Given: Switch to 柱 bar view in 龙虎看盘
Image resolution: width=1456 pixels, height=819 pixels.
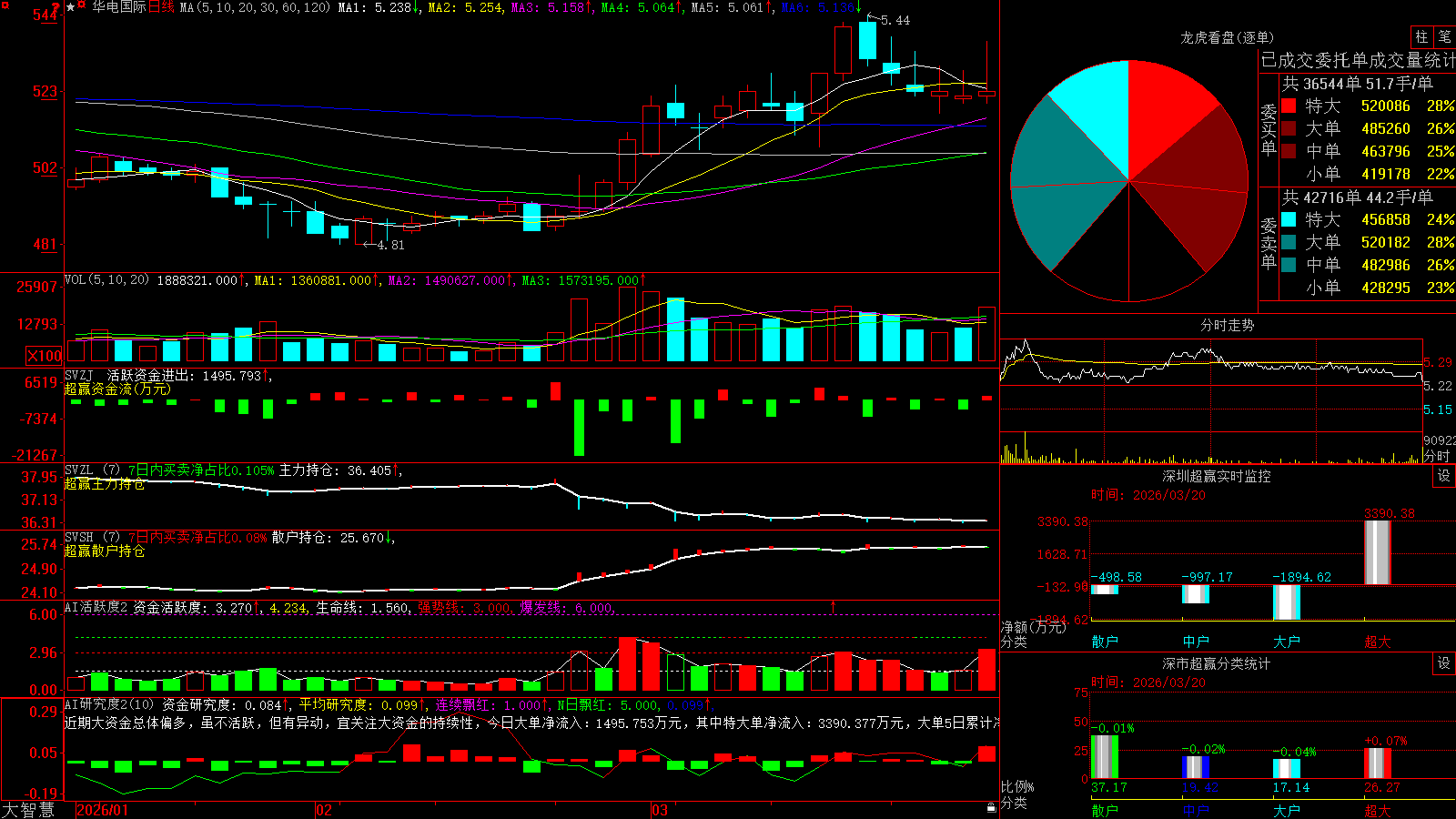Looking at the screenshot, I should (x=1421, y=36).
